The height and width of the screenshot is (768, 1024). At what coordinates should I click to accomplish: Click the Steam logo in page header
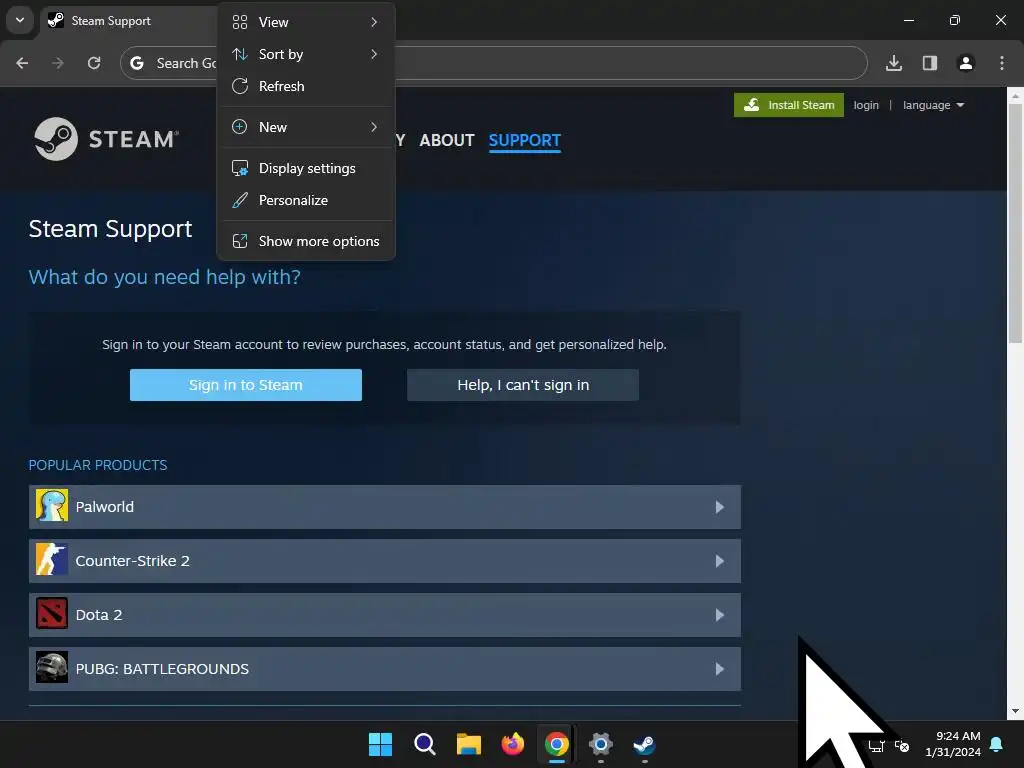point(106,138)
